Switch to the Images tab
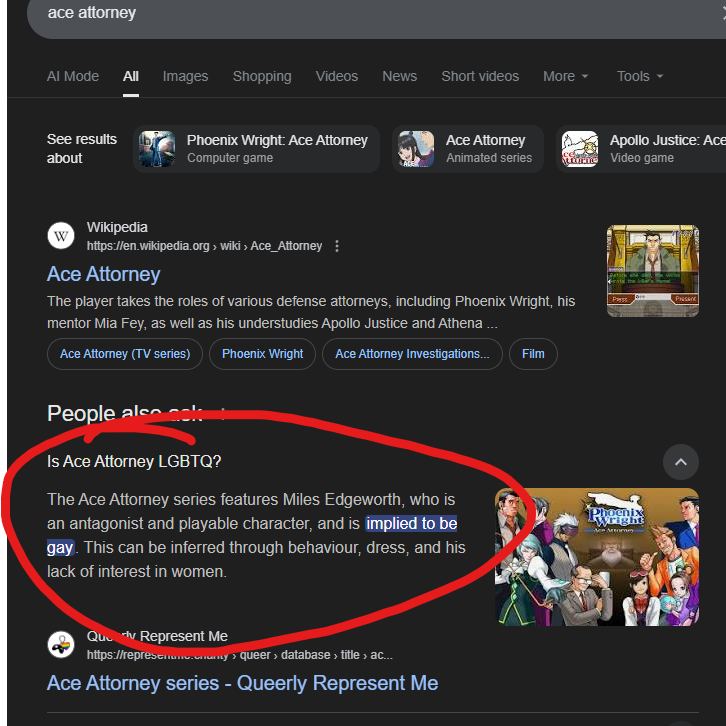 (185, 76)
